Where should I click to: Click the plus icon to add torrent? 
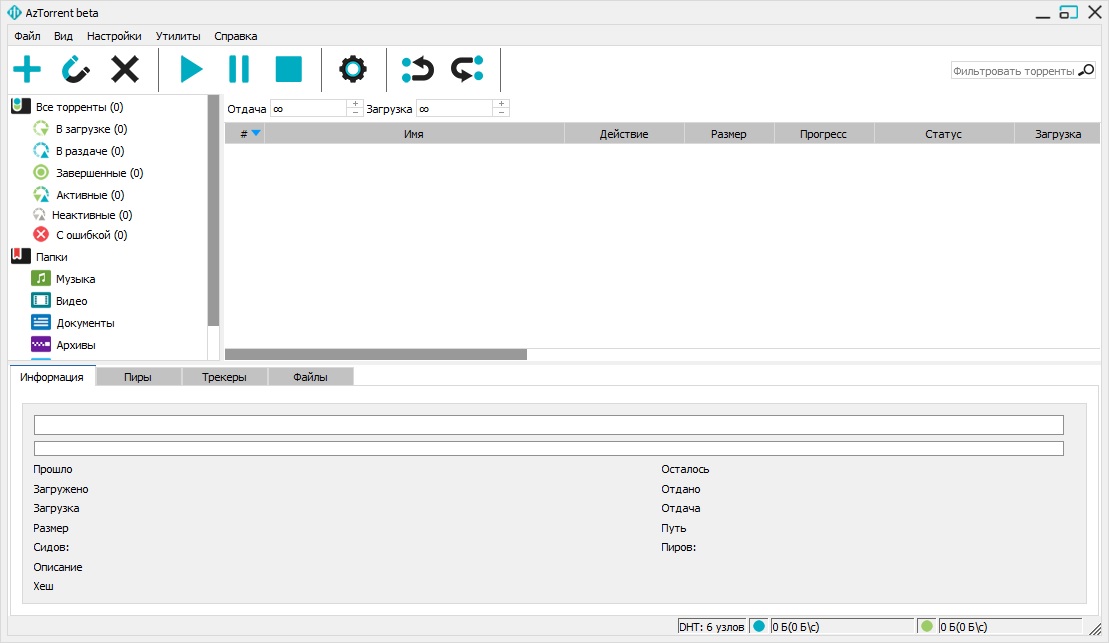[x=27, y=69]
